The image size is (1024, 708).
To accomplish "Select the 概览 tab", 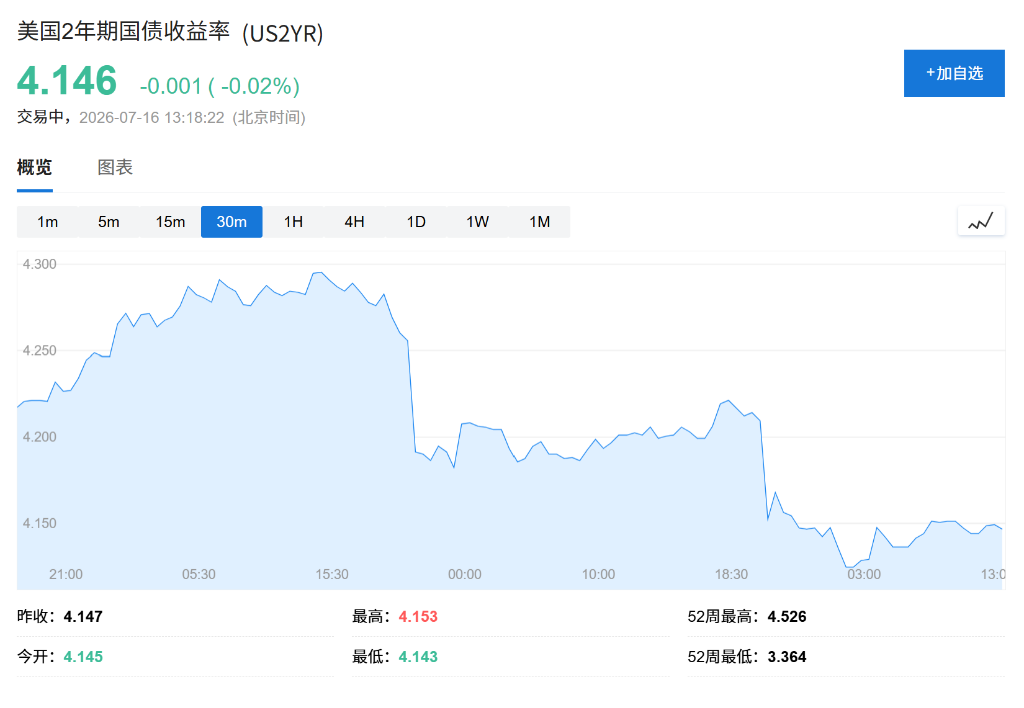I will [35, 167].
